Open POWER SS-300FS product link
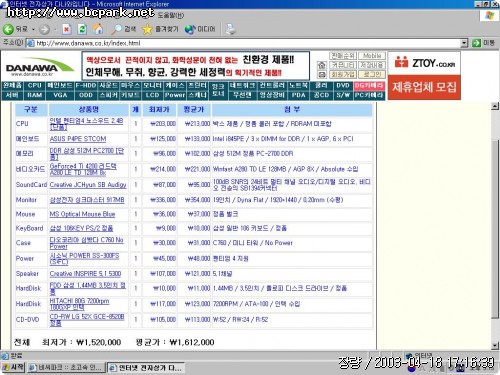 click(x=84, y=259)
